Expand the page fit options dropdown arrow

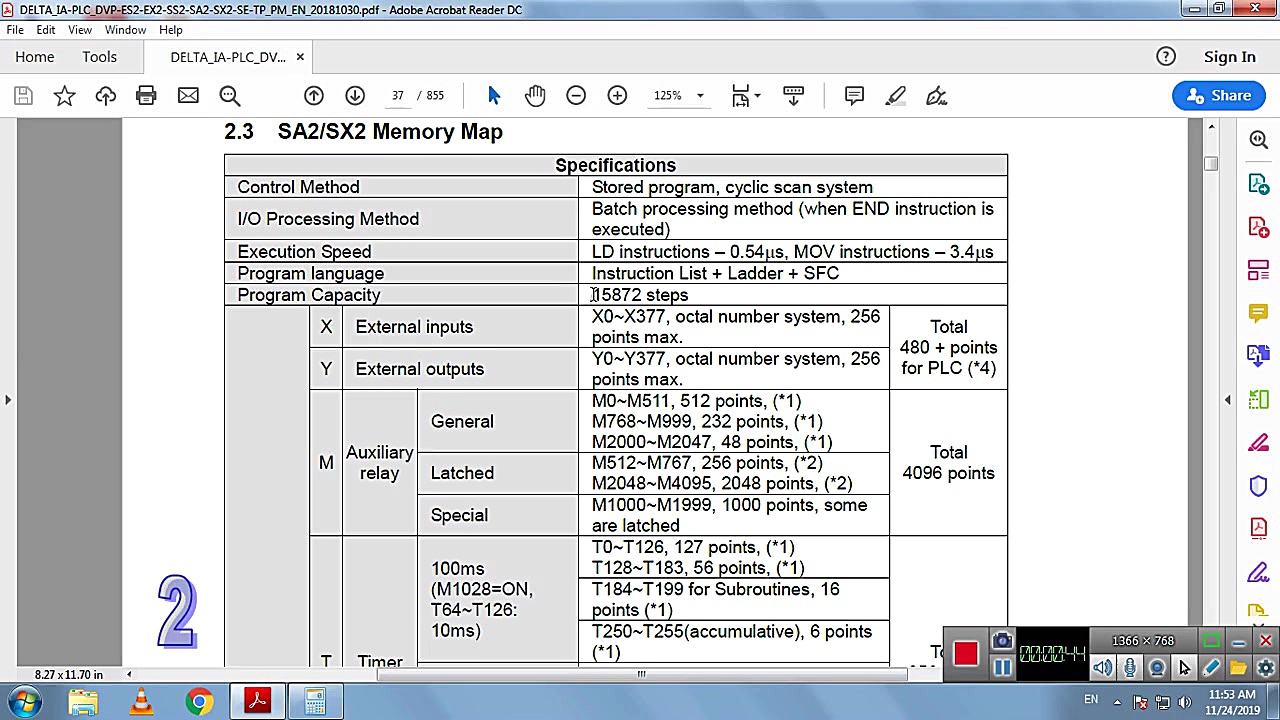(757, 96)
